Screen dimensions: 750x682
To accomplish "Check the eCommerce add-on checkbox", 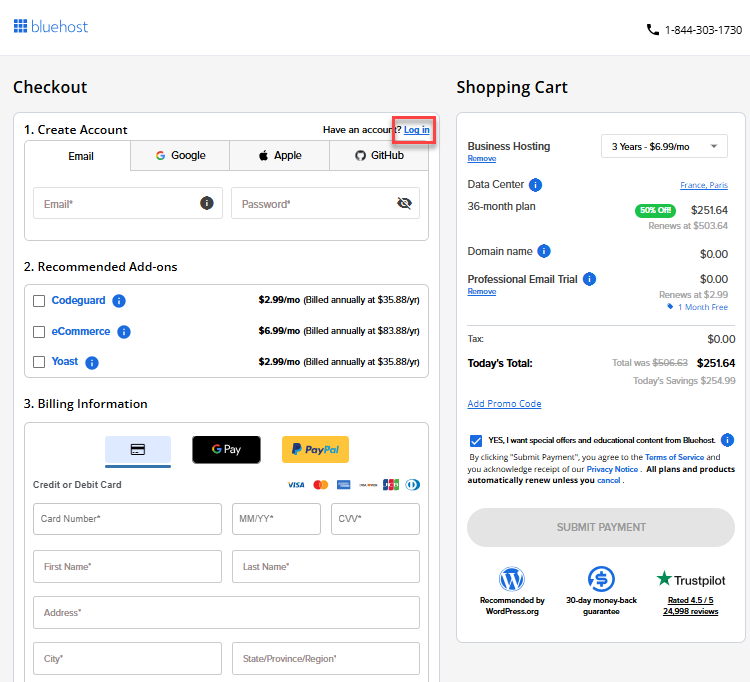I will click(x=39, y=332).
